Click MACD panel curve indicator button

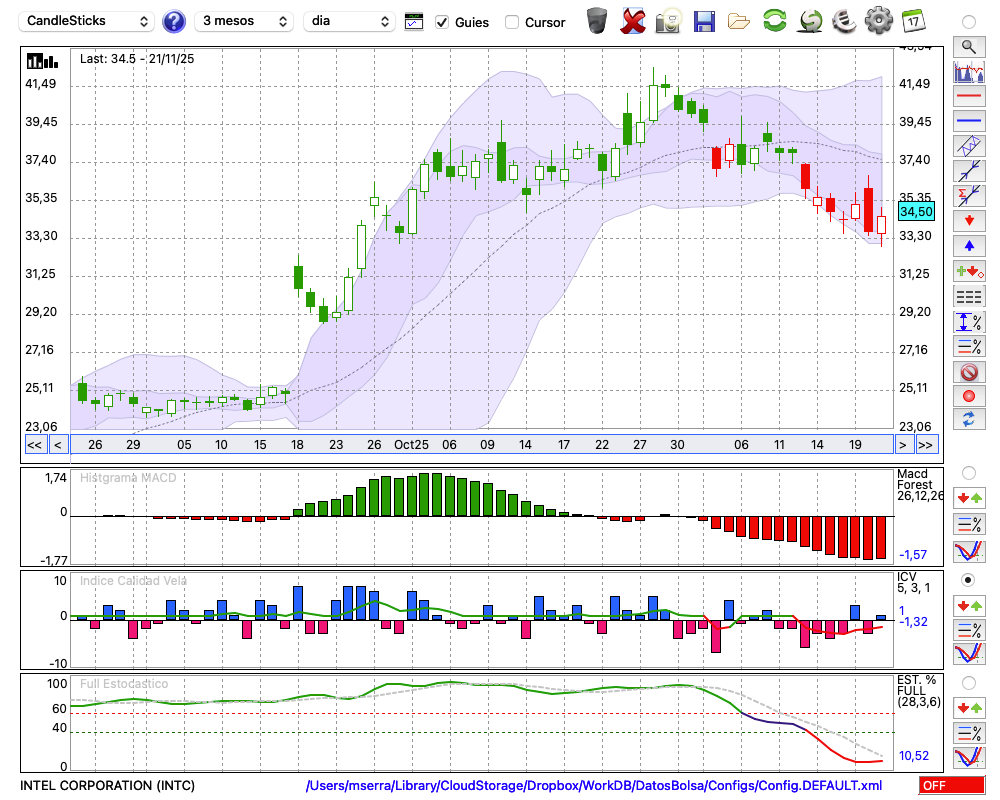click(969, 551)
